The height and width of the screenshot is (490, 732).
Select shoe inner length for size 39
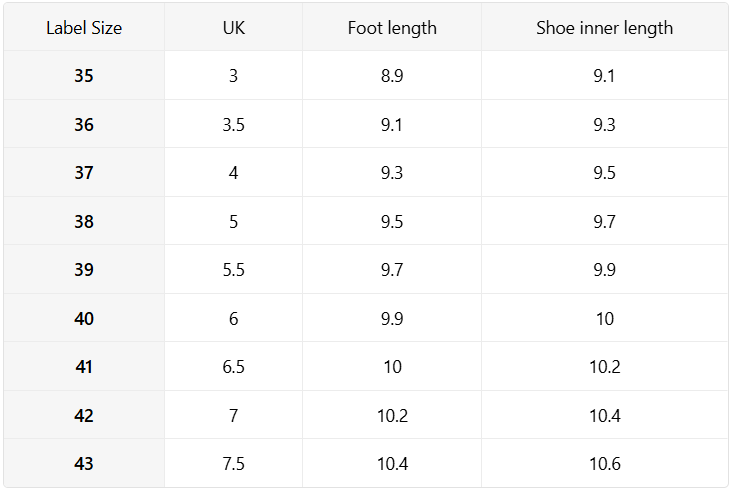604,270
